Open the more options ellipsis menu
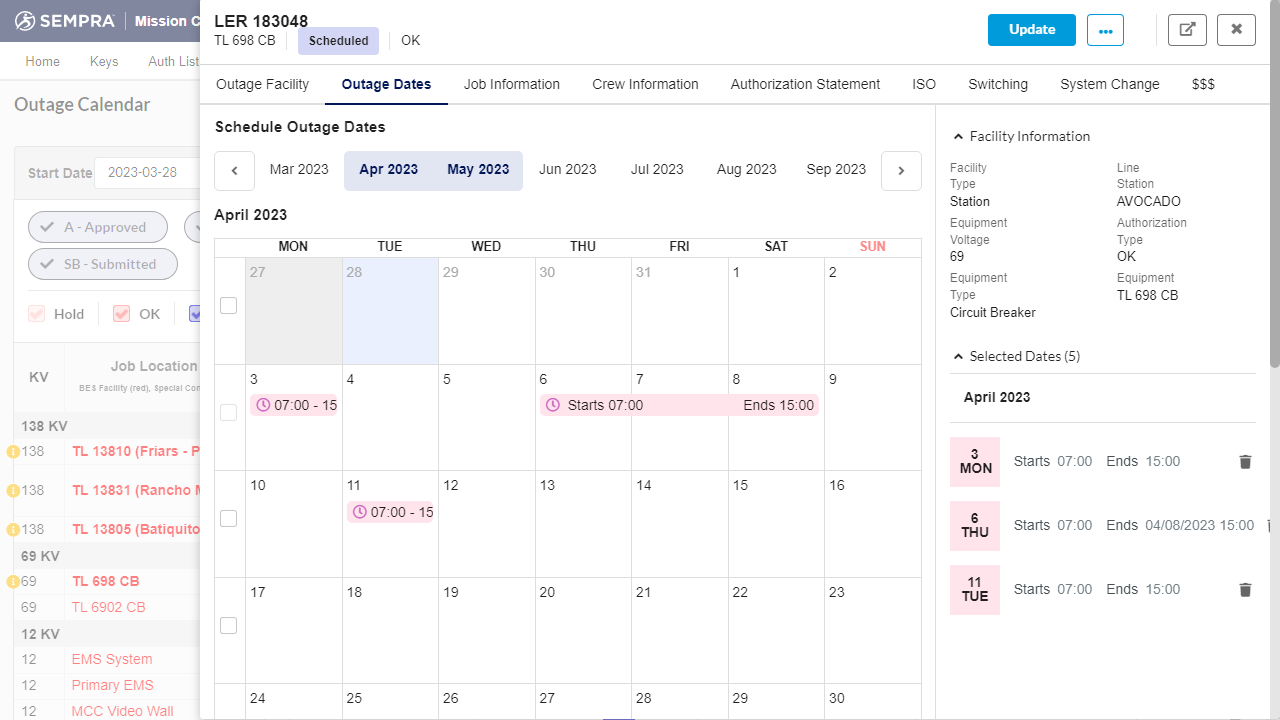 (x=1105, y=30)
